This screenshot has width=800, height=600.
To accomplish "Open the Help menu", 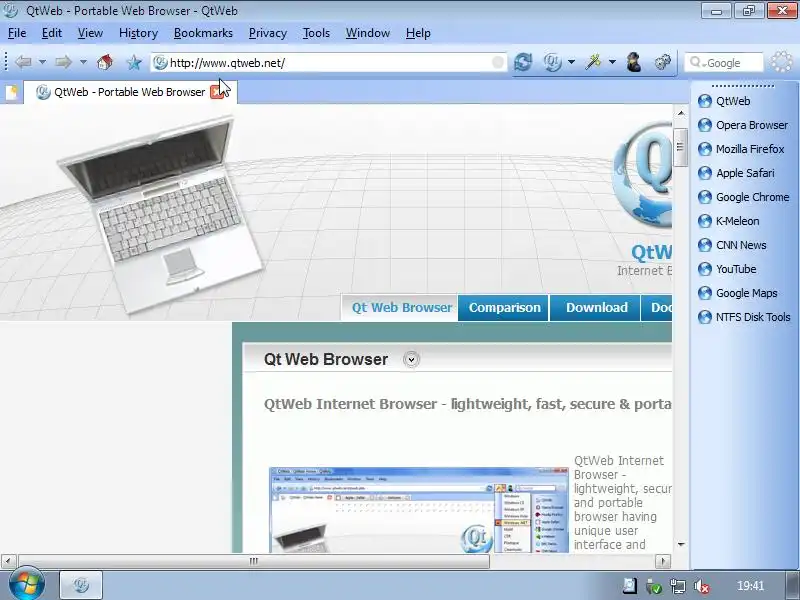I will pyautogui.click(x=418, y=33).
